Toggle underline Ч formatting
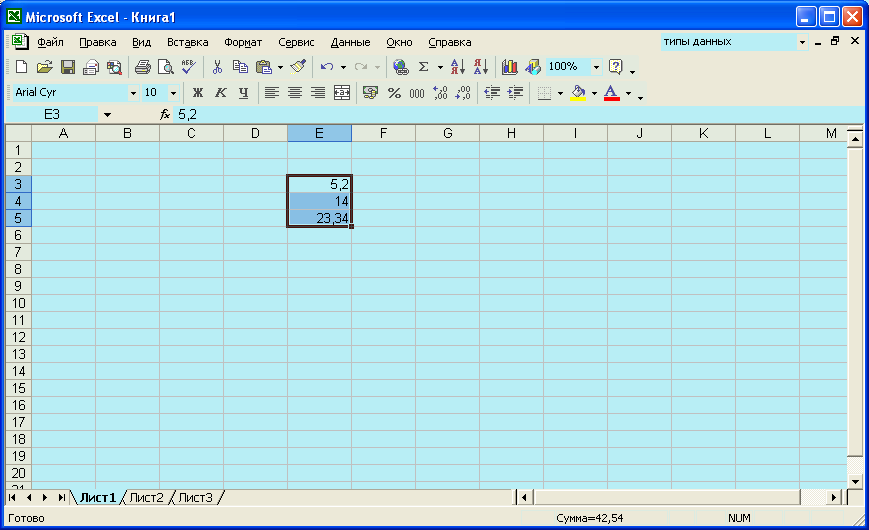Screen dimensions: 869x530 tap(243, 93)
